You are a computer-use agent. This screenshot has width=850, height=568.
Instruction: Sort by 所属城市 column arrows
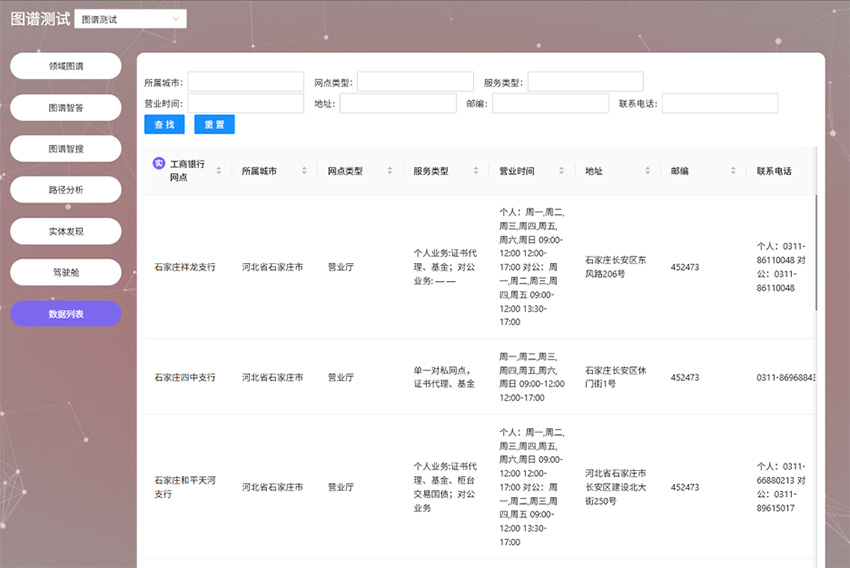coord(305,171)
